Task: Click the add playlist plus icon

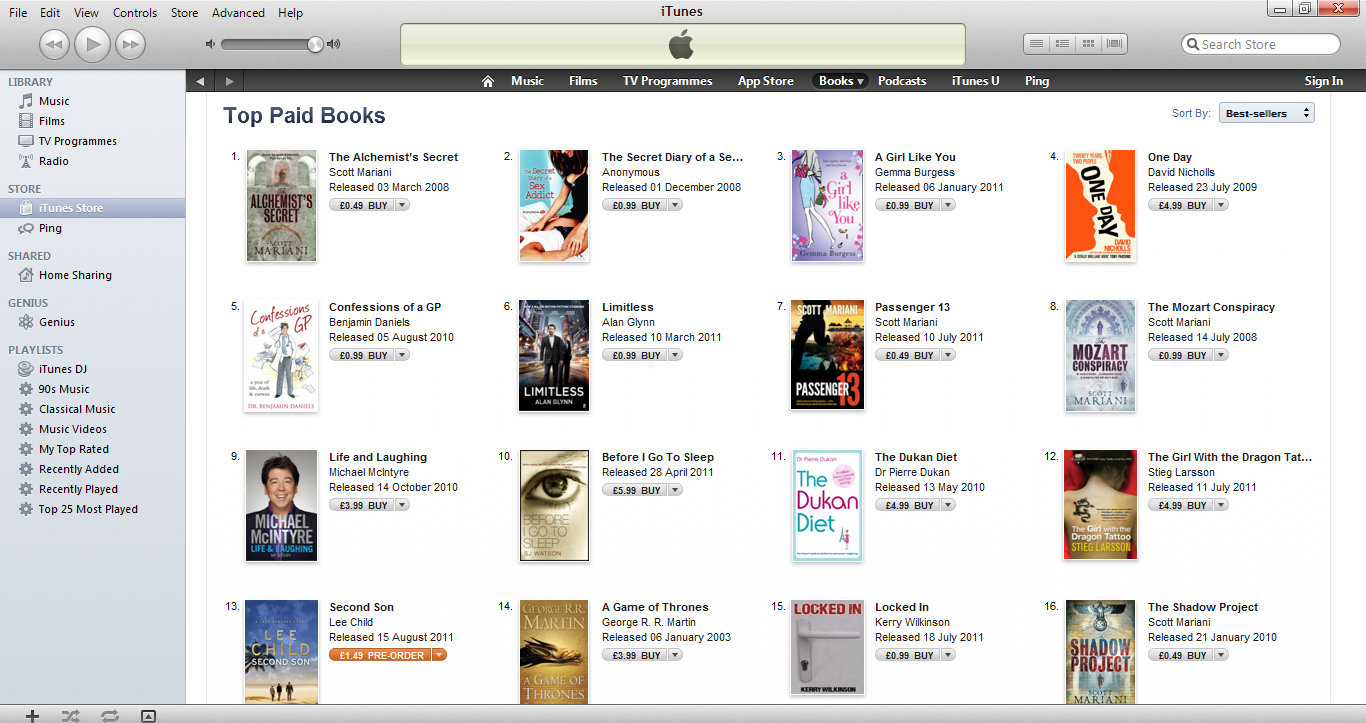Action: [x=32, y=715]
